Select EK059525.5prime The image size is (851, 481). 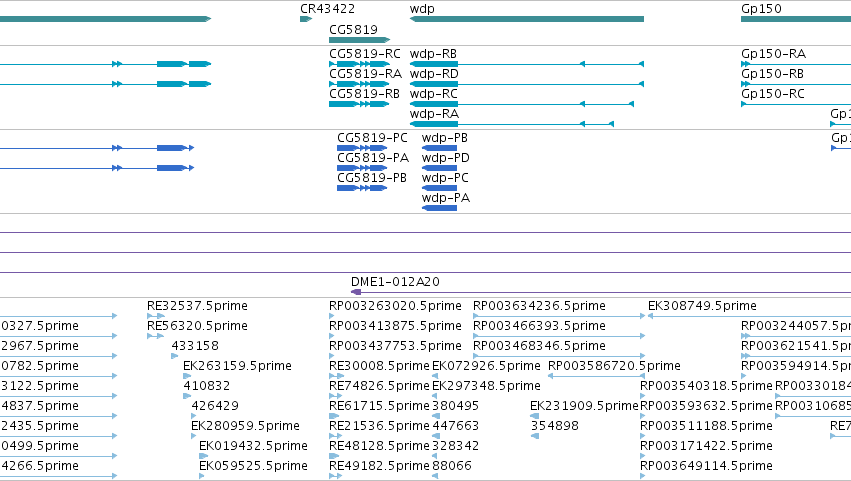[253, 466]
